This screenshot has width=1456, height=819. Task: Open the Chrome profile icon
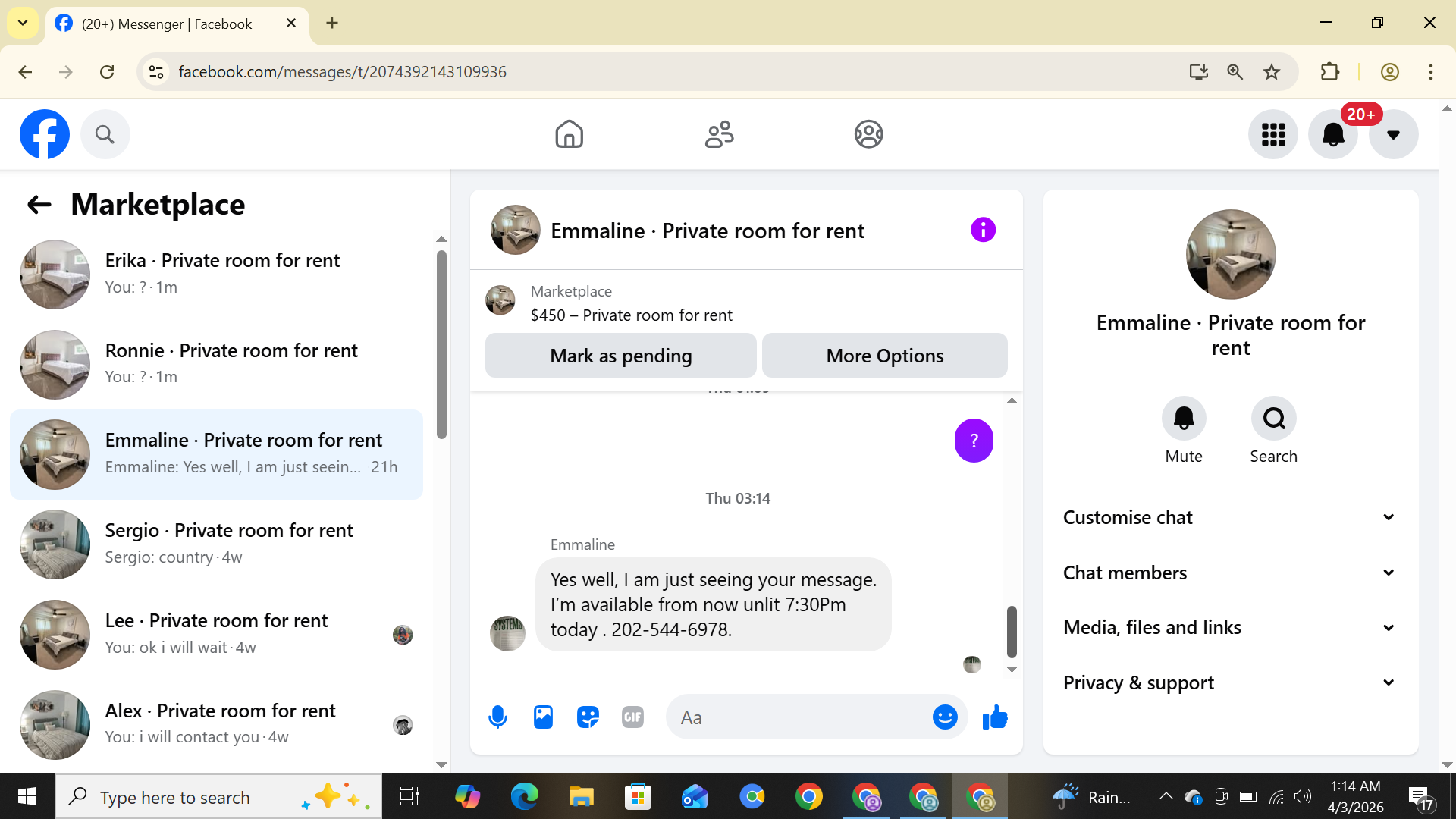(x=1389, y=72)
